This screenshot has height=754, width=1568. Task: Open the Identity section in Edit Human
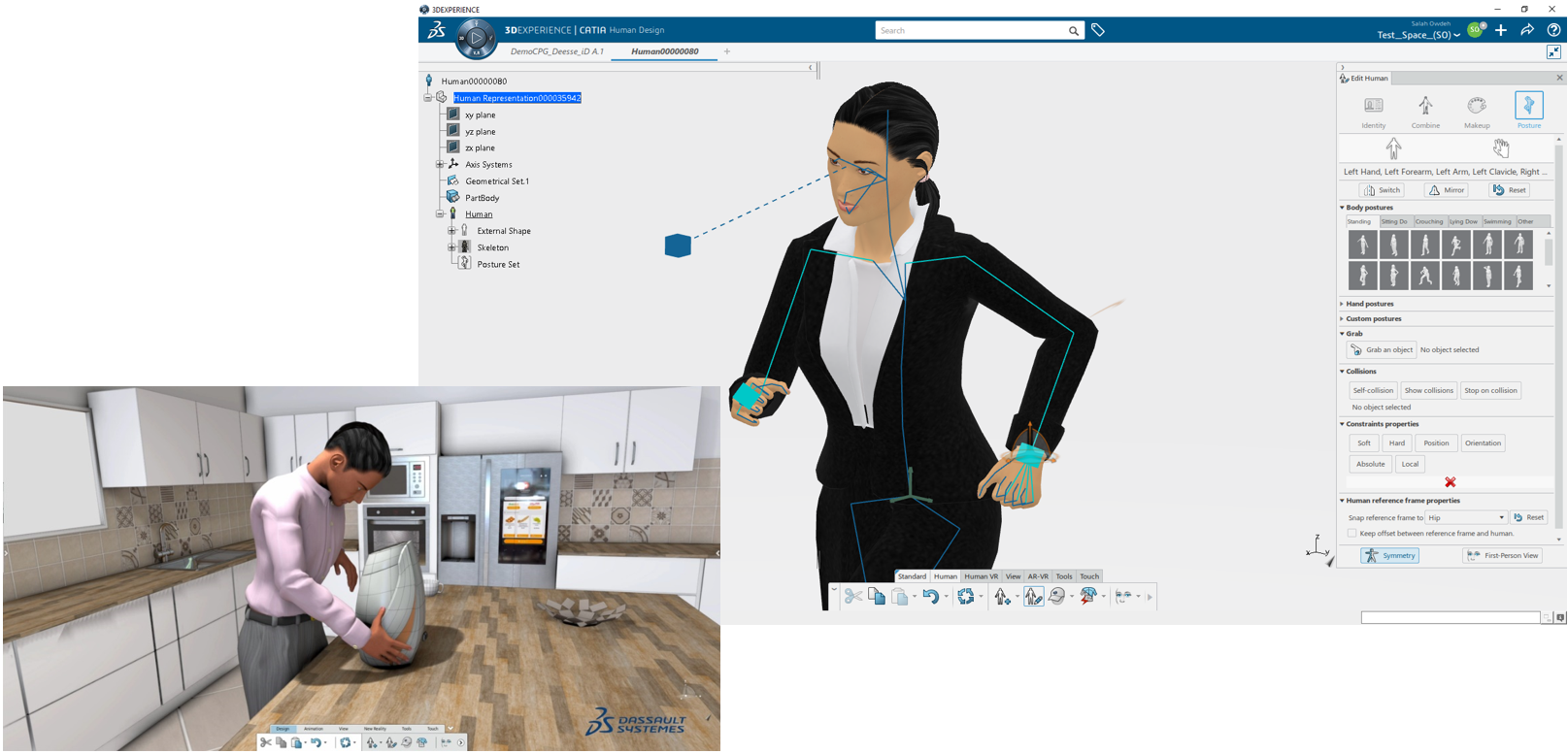pyautogui.click(x=1373, y=107)
